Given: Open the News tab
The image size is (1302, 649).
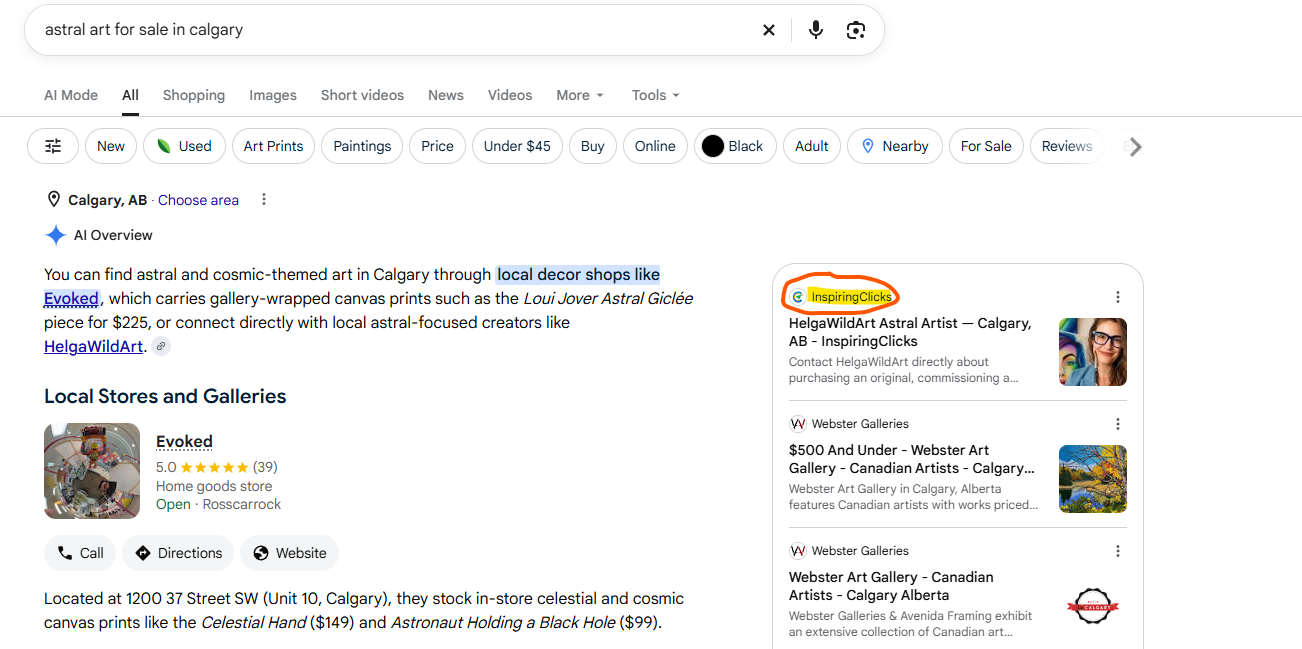Looking at the screenshot, I should [x=446, y=95].
